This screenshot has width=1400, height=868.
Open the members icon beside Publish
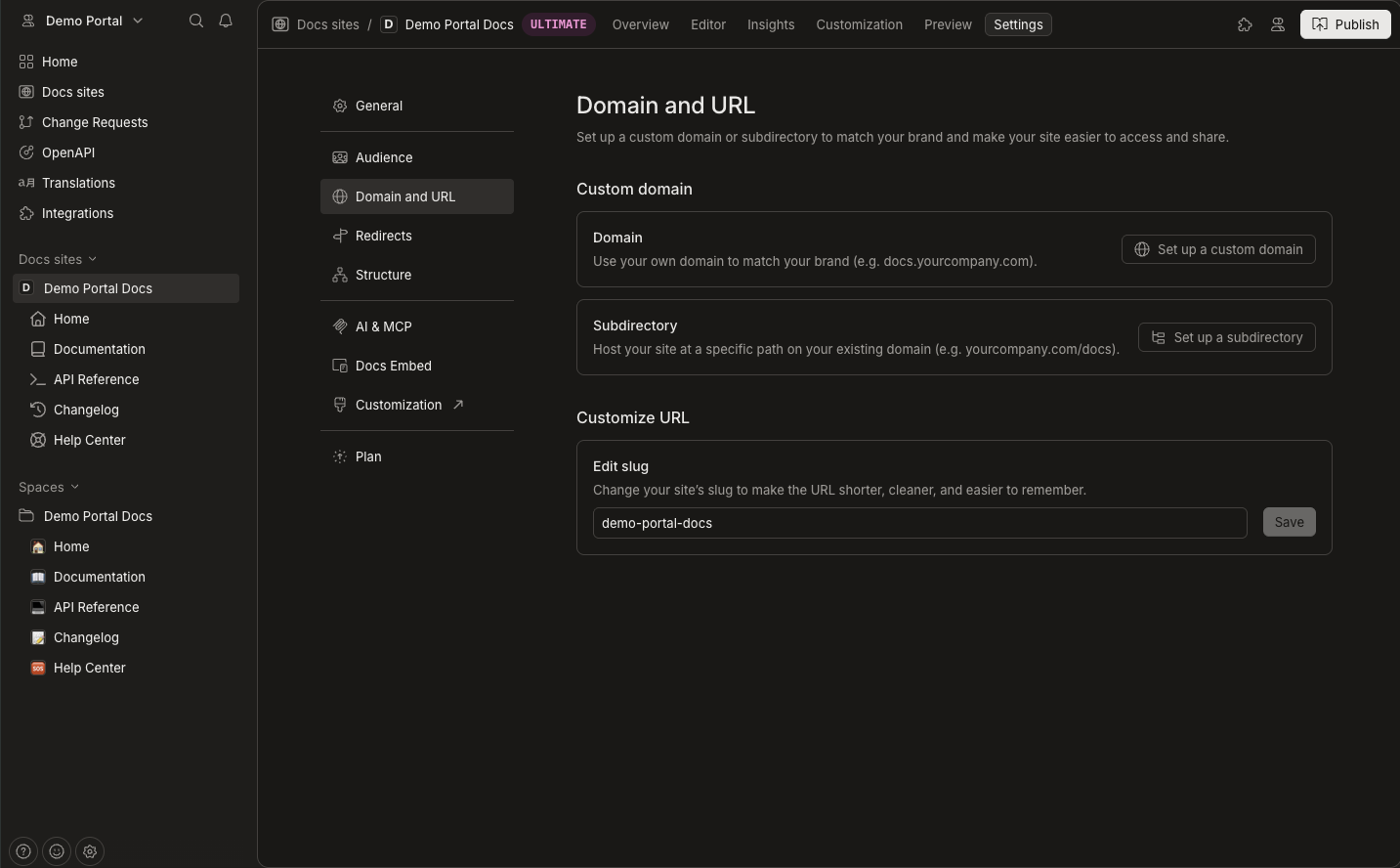click(1278, 24)
